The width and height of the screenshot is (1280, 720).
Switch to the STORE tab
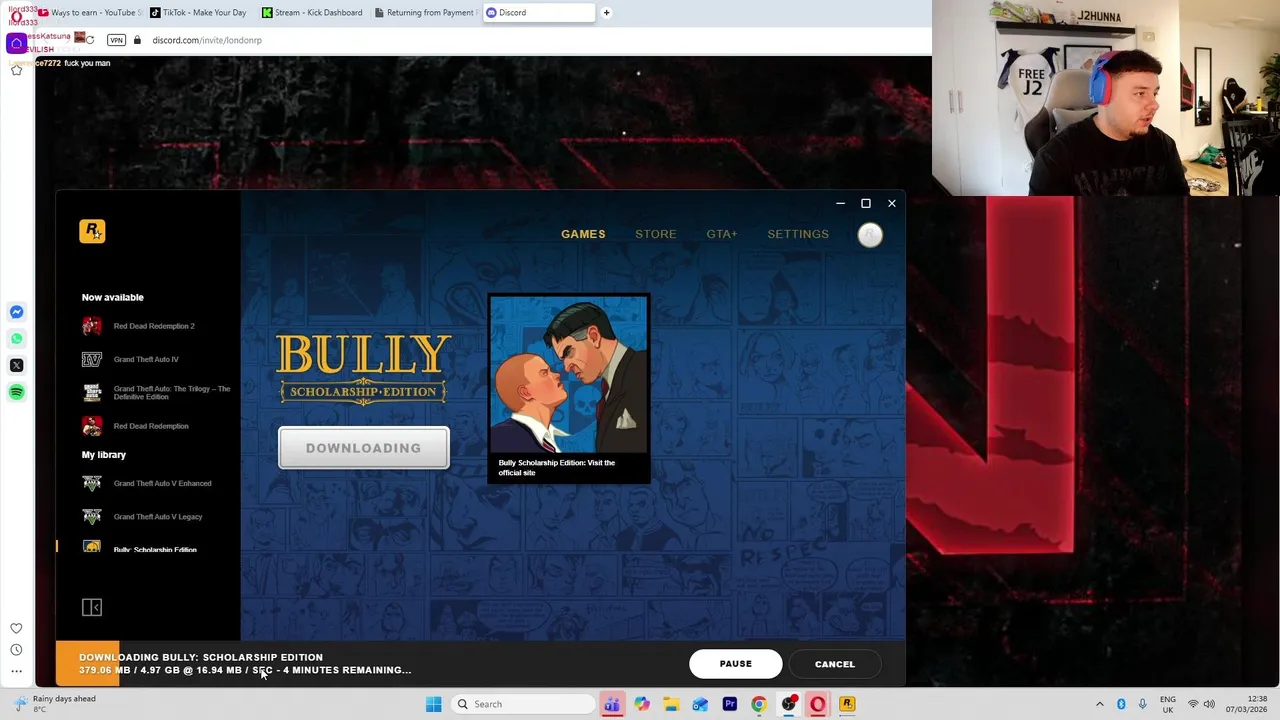[656, 234]
